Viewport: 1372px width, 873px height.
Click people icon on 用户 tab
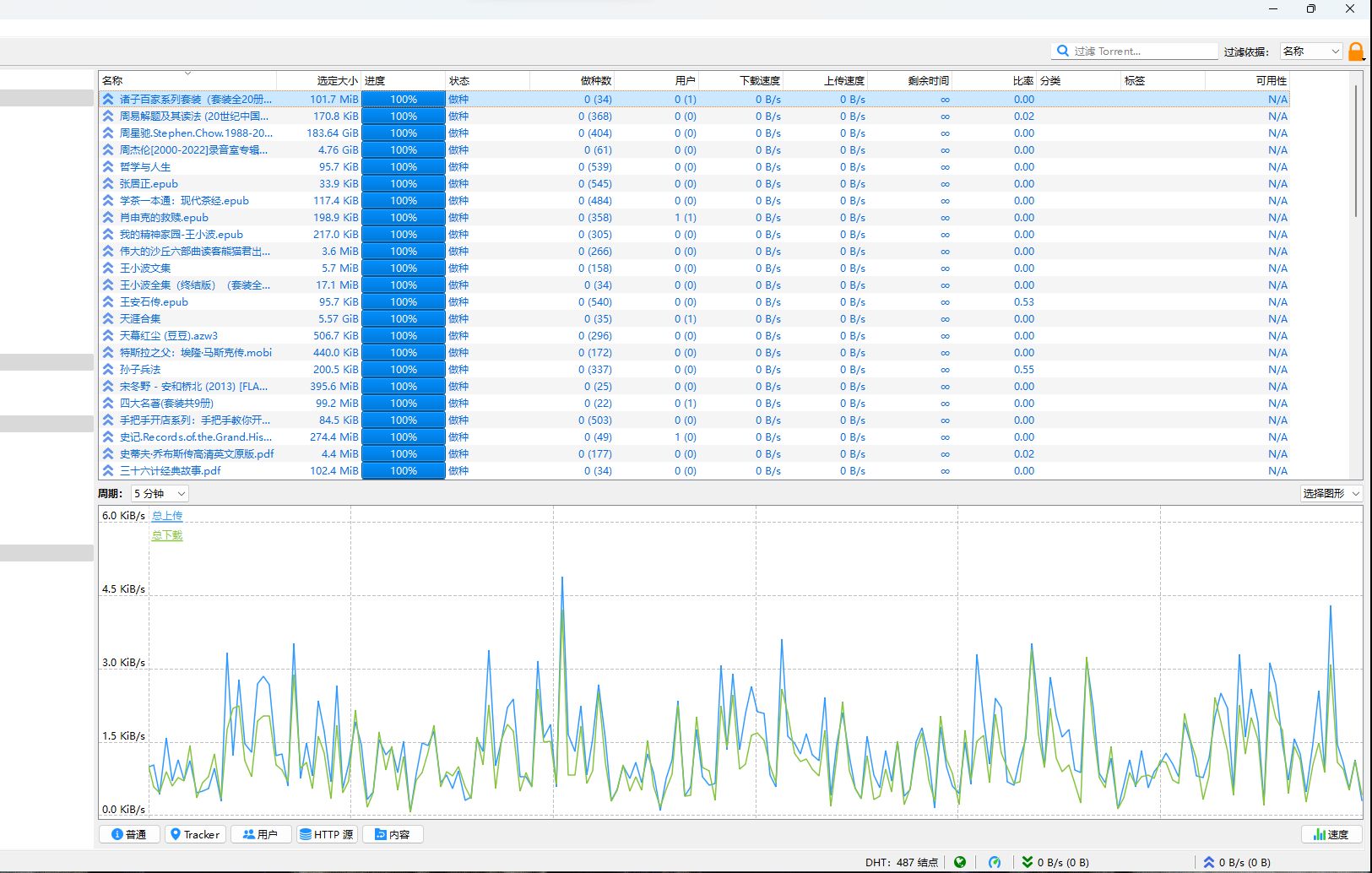248,834
